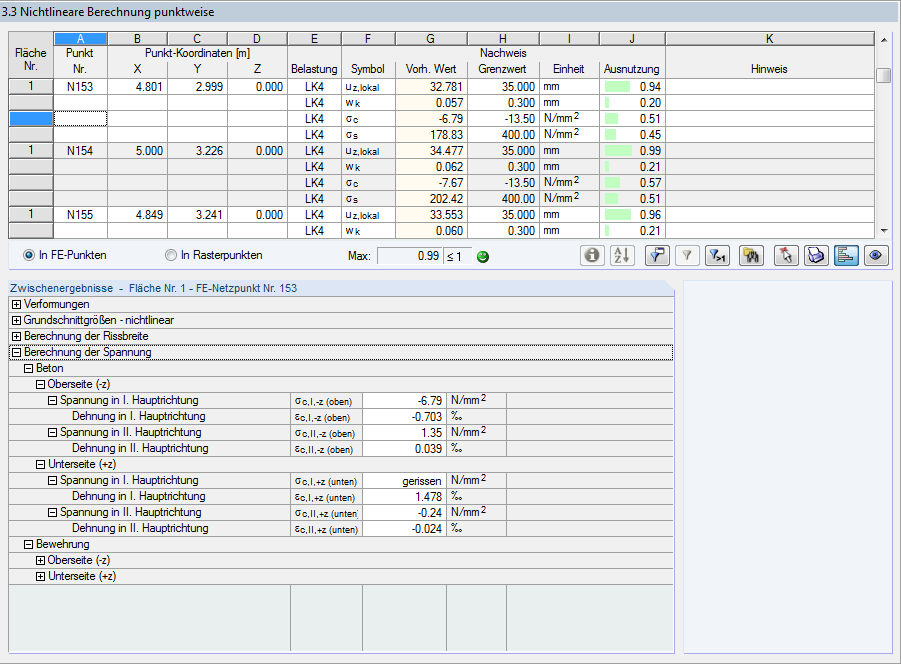This screenshot has width=901, height=664.
Task: Select point cell N154
Action: [80, 151]
